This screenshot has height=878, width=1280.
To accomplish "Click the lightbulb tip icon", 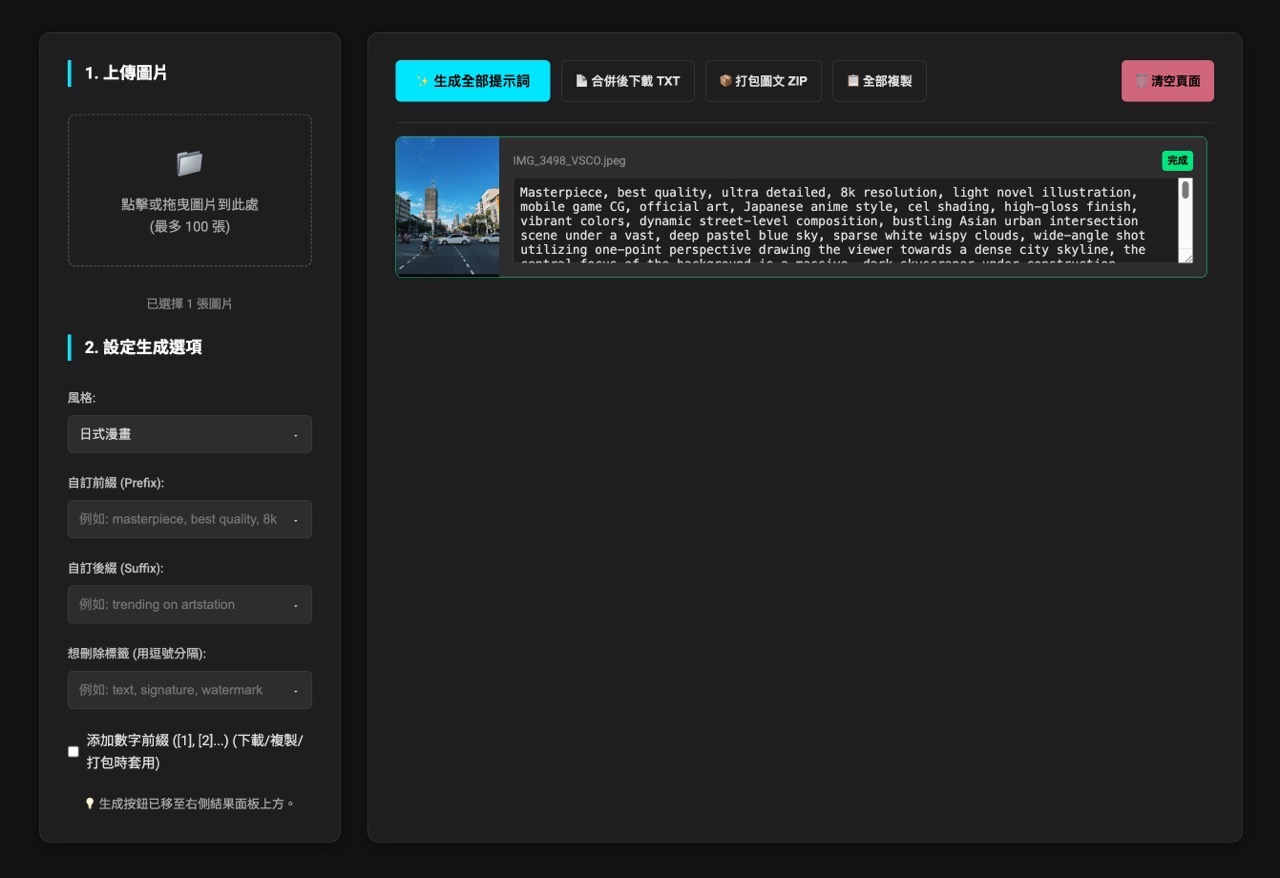I will pos(90,803).
